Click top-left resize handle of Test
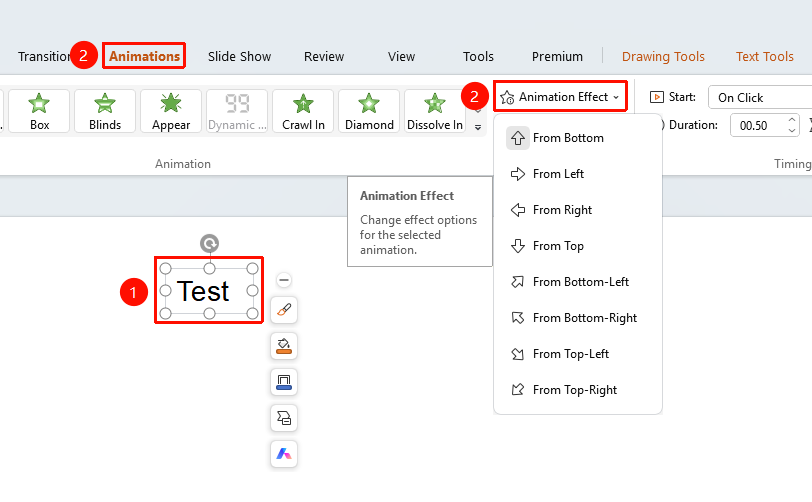Image resolution: width=812 pixels, height=502 pixels. pyautogui.click(x=165, y=268)
